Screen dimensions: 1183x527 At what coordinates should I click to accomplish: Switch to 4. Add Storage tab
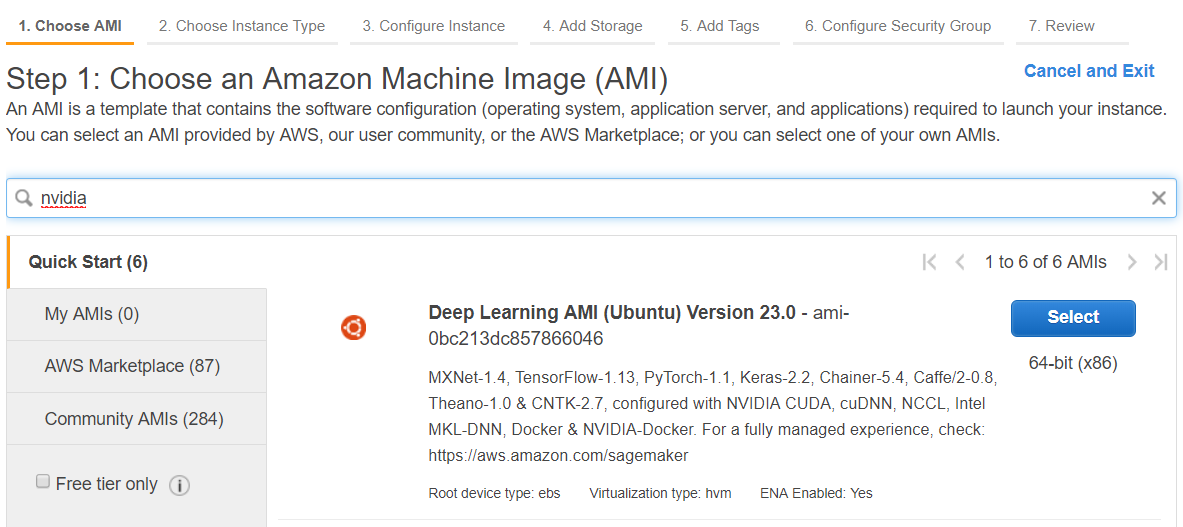592,26
